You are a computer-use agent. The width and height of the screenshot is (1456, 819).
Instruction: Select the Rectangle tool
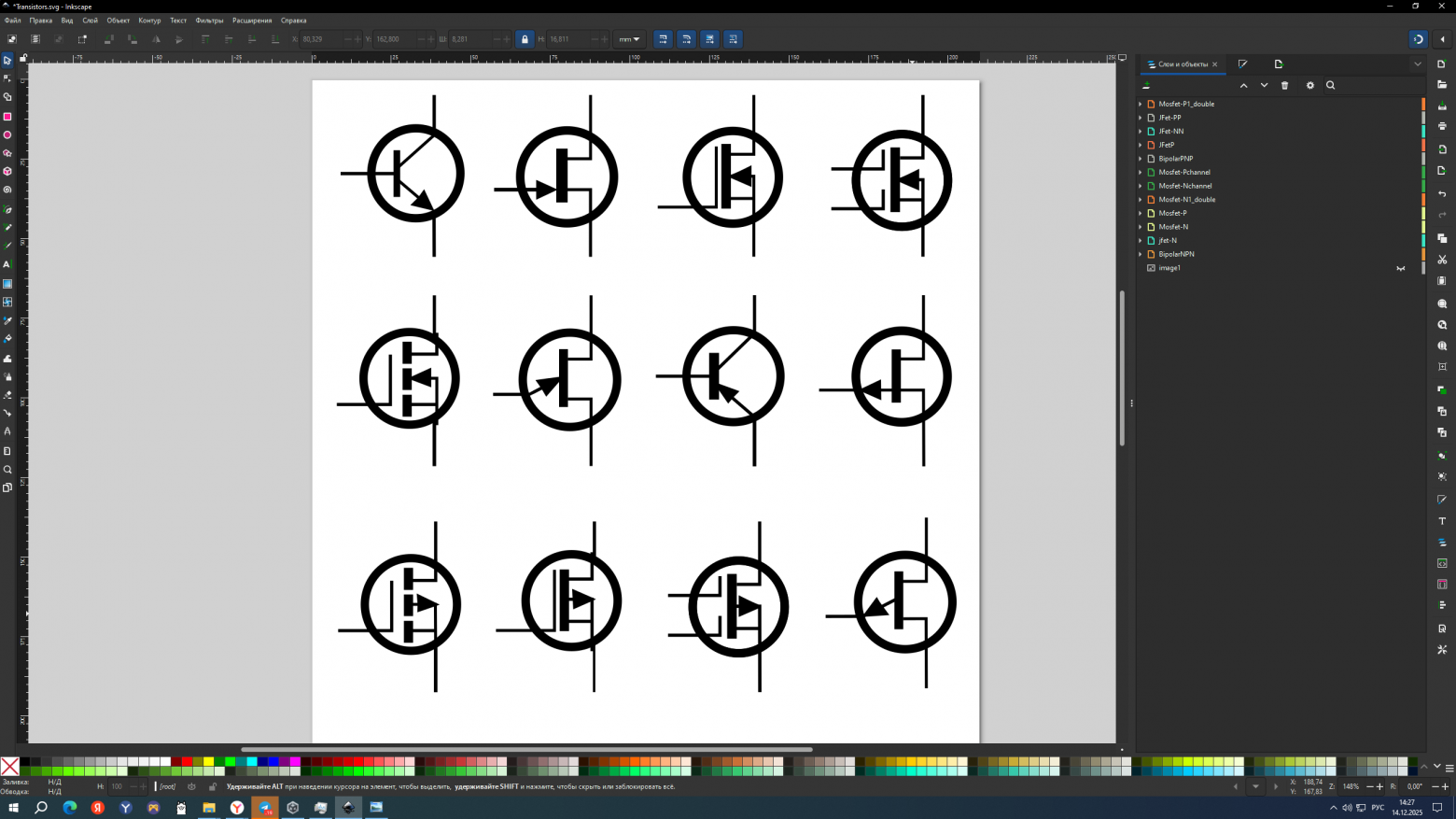(x=7, y=117)
